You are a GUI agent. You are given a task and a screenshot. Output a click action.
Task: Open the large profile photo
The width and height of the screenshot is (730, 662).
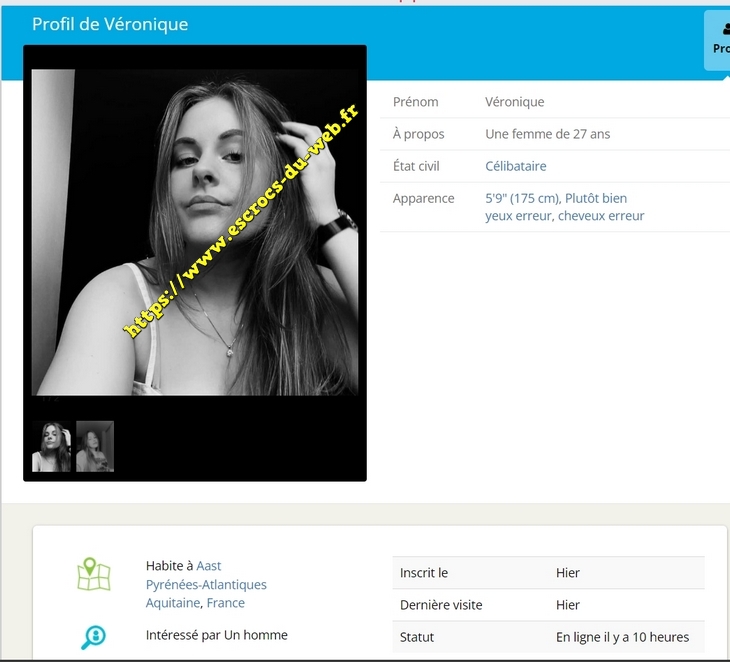click(x=195, y=232)
